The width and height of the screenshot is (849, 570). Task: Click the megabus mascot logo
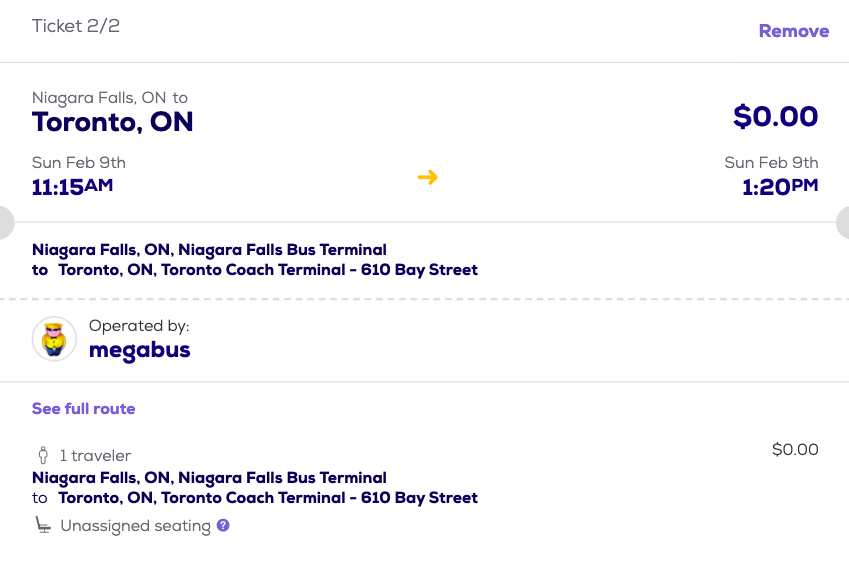pyautogui.click(x=54, y=339)
